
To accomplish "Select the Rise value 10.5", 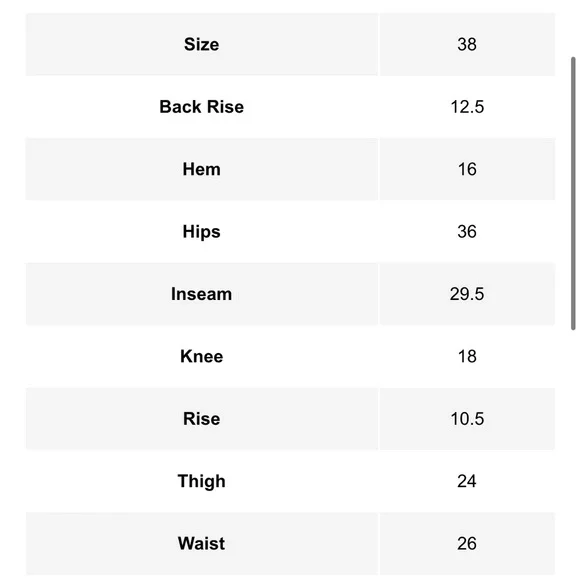I will coord(467,419).
